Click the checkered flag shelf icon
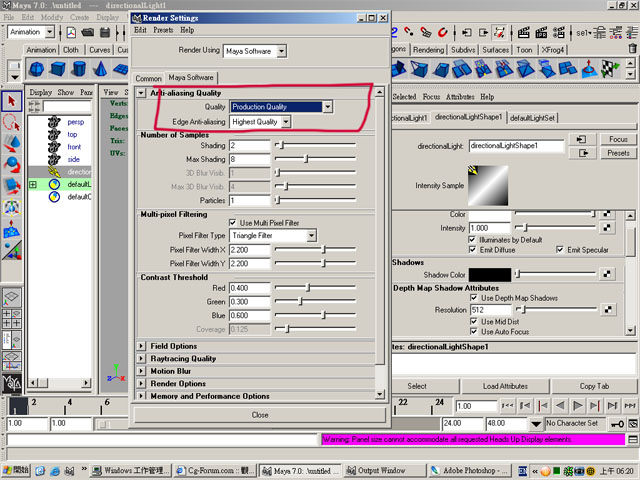The image size is (640, 480). (x=610, y=69)
